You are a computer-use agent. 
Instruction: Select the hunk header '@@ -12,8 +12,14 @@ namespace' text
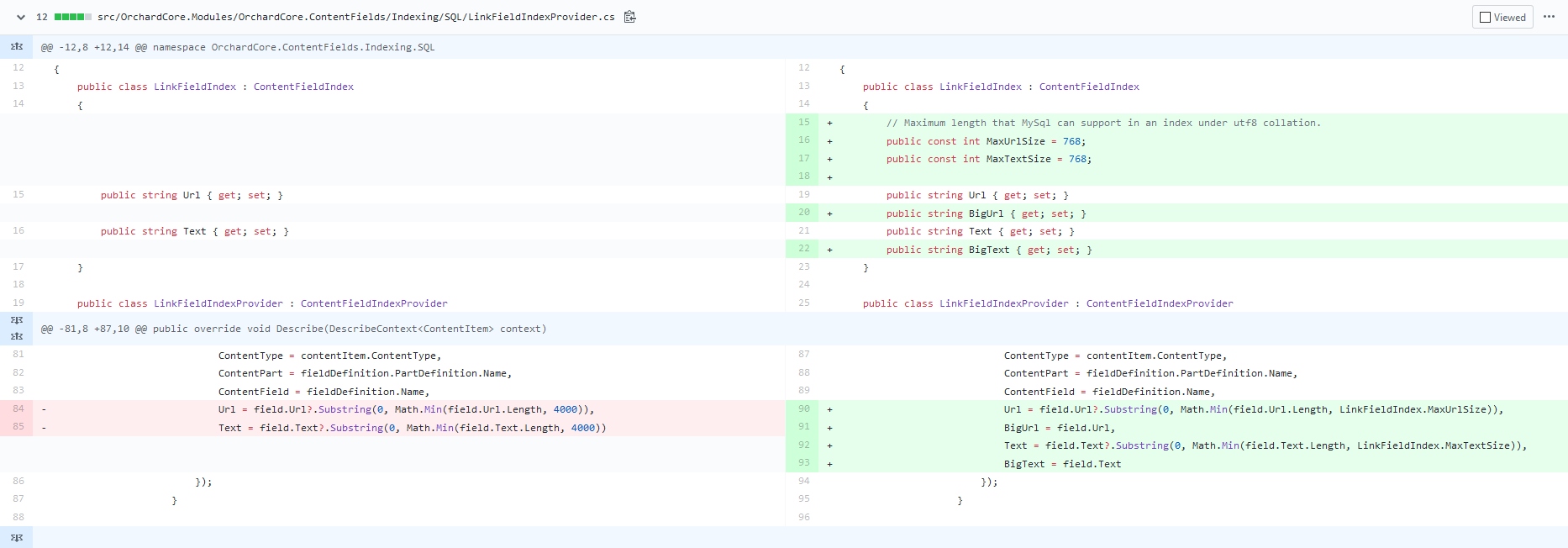pos(238,47)
